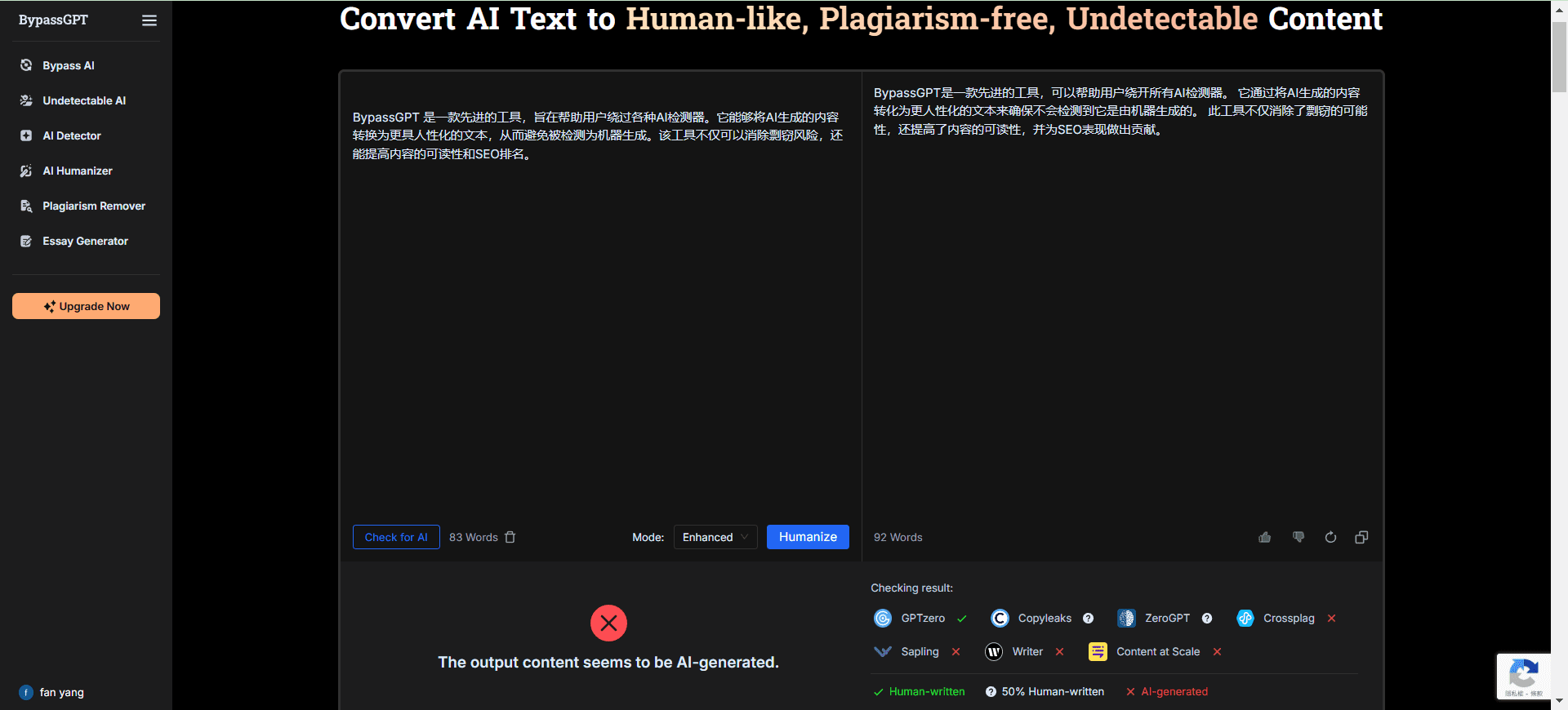Viewport: 1568px width, 710px height.
Task: Open Bypass AI in sidebar
Action: (x=69, y=65)
